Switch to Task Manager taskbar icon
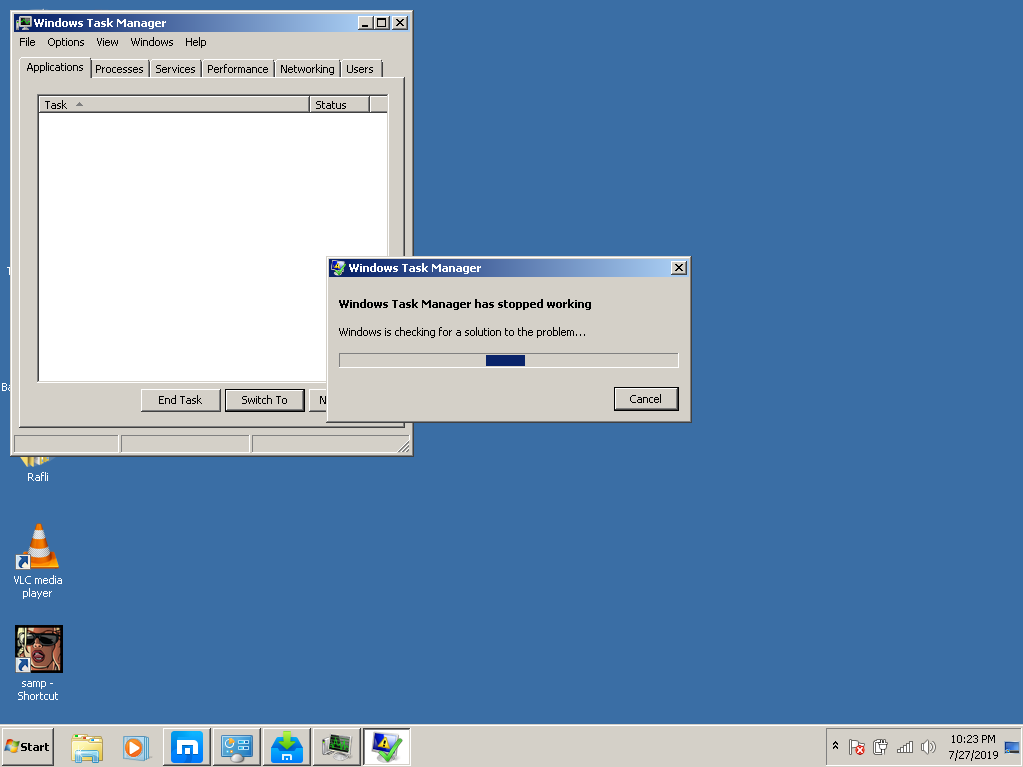1023x767 pixels. [337, 747]
